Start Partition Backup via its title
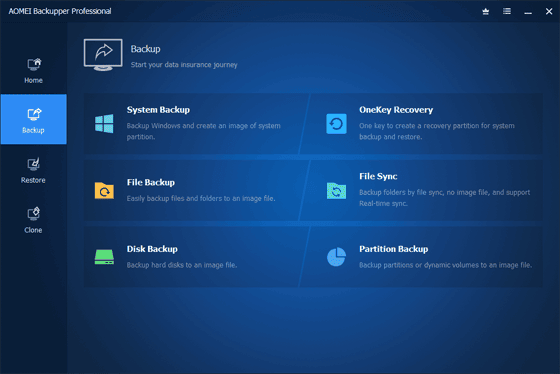Screen dimensions: 560x374 coord(394,249)
